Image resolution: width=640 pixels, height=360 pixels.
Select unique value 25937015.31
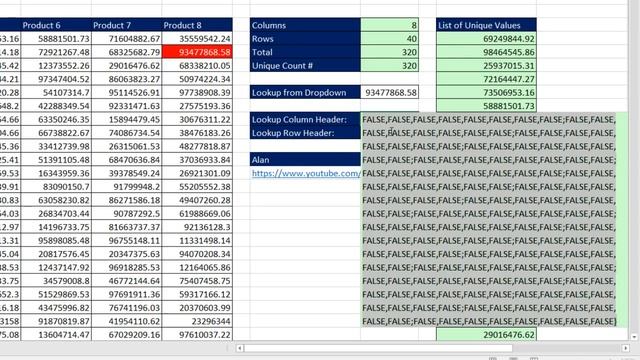tap(486, 65)
